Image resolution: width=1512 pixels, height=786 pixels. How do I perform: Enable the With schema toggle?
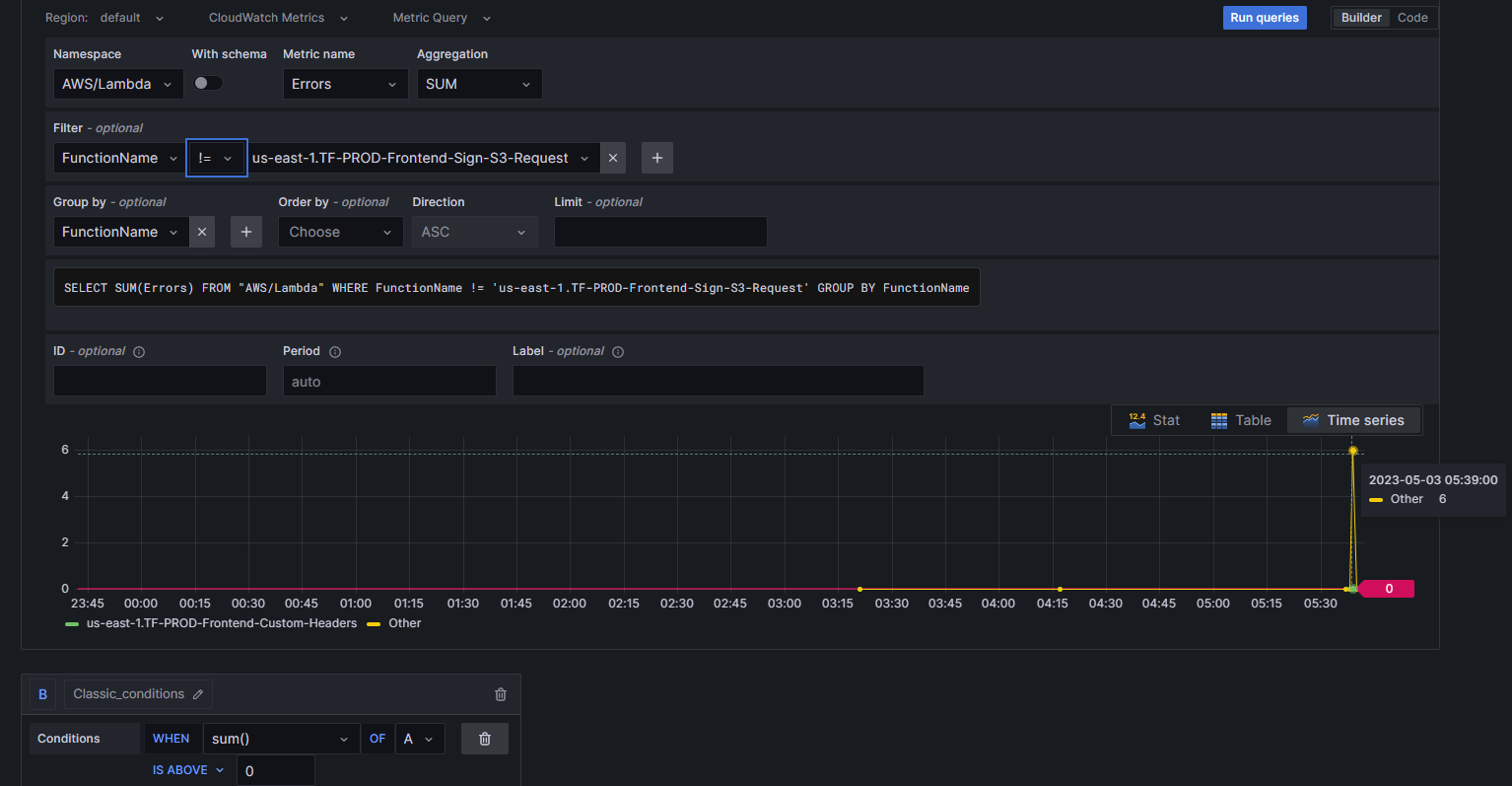pos(207,83)
